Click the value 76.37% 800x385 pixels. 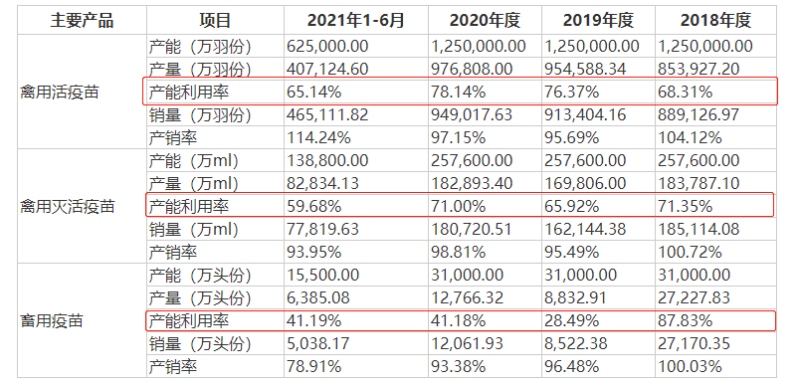pyautogui.click(x=571, y=92)
